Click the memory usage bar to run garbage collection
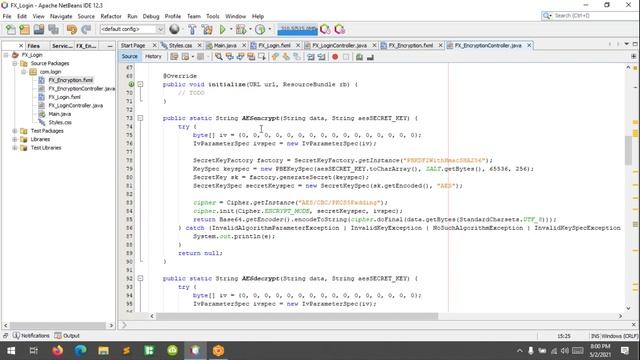The height and width of the screenshot is (360, 640). click(x=297, y=29)
